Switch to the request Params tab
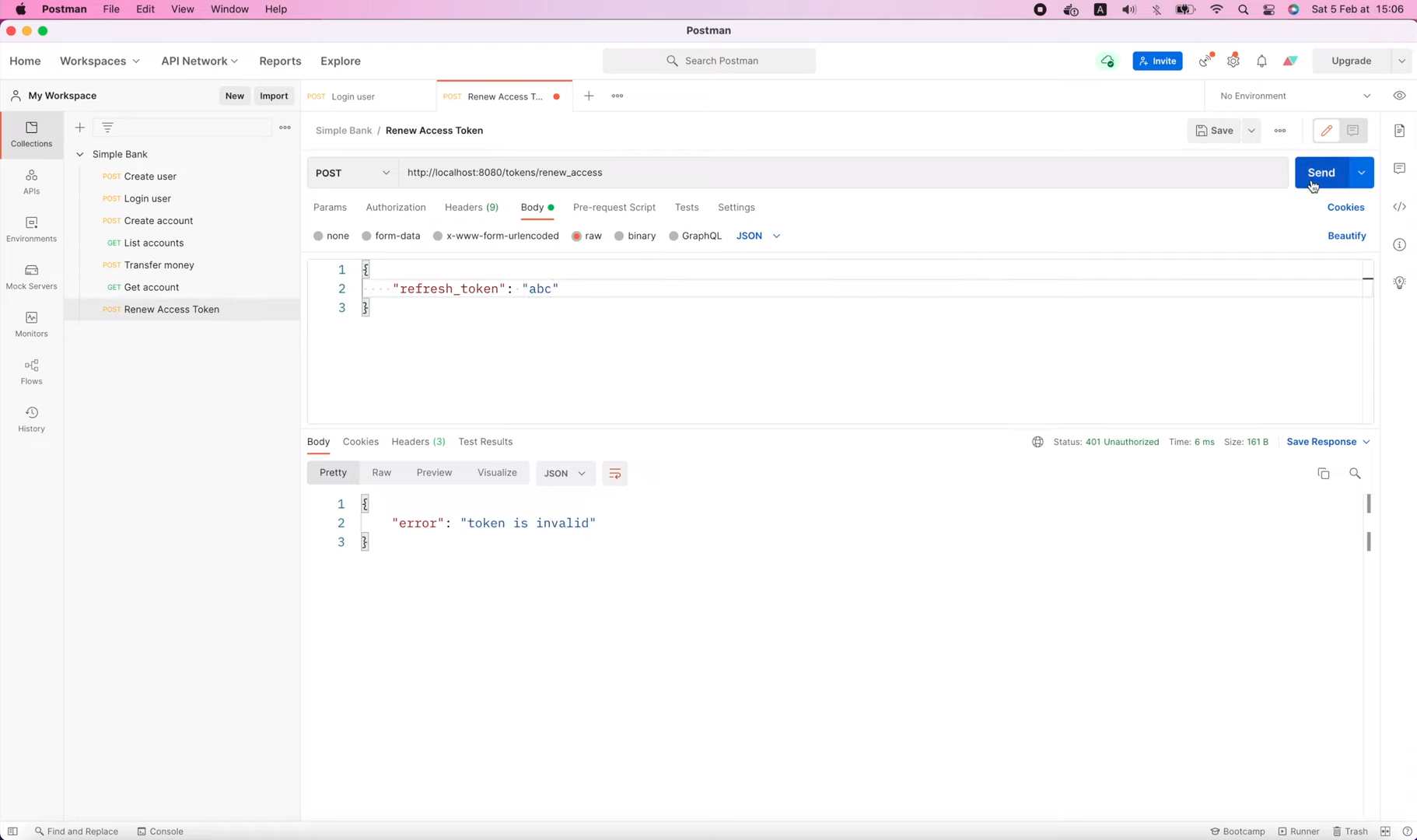The height and width of the screenshot is (840, 1417). pos(330,208)
